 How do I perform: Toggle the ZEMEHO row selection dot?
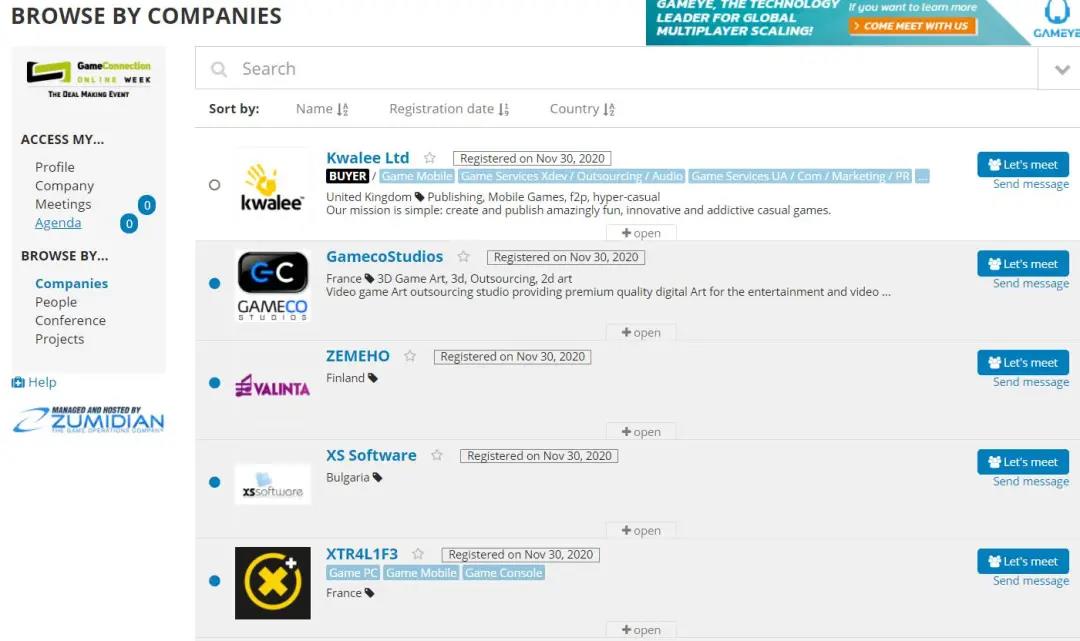(215, 383)
